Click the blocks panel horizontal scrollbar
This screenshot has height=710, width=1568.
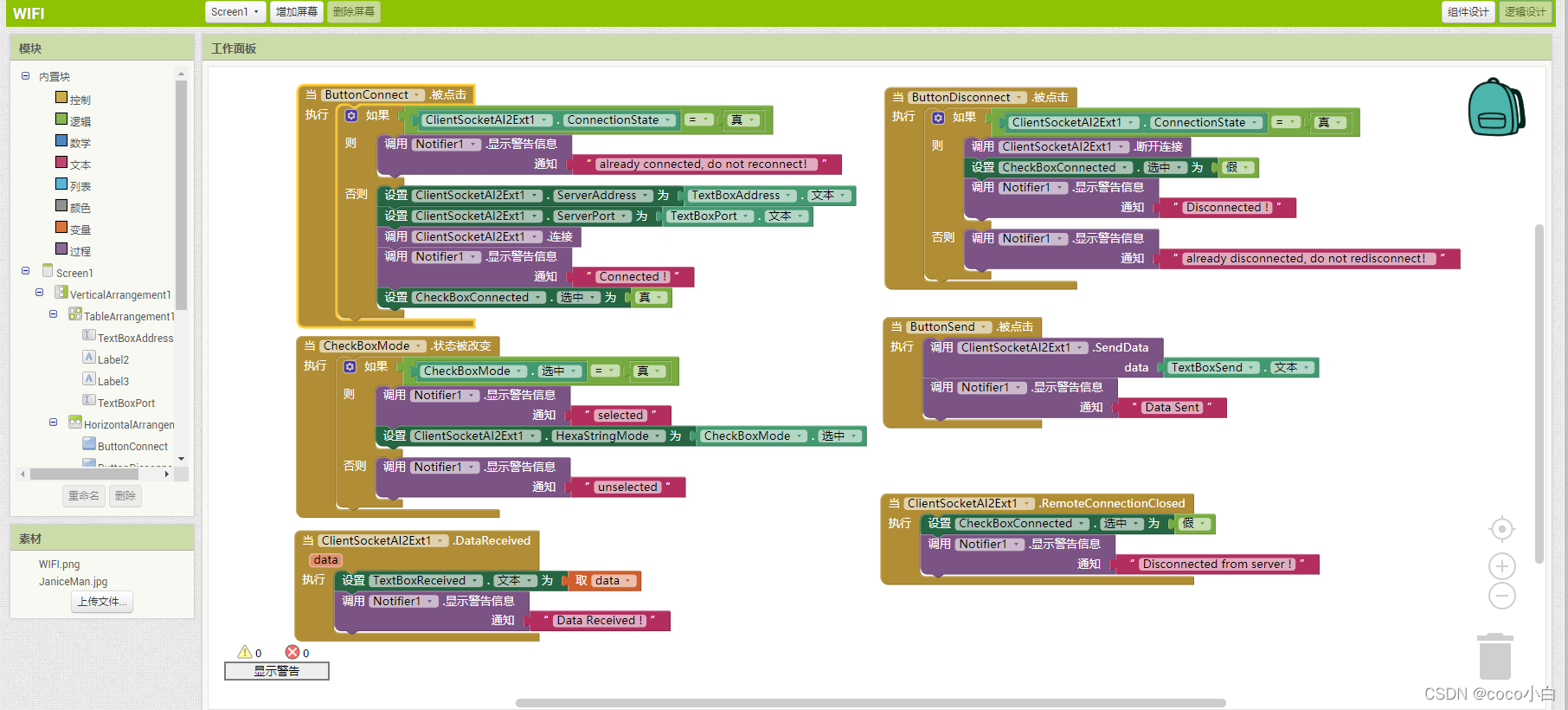pos(84,474)
